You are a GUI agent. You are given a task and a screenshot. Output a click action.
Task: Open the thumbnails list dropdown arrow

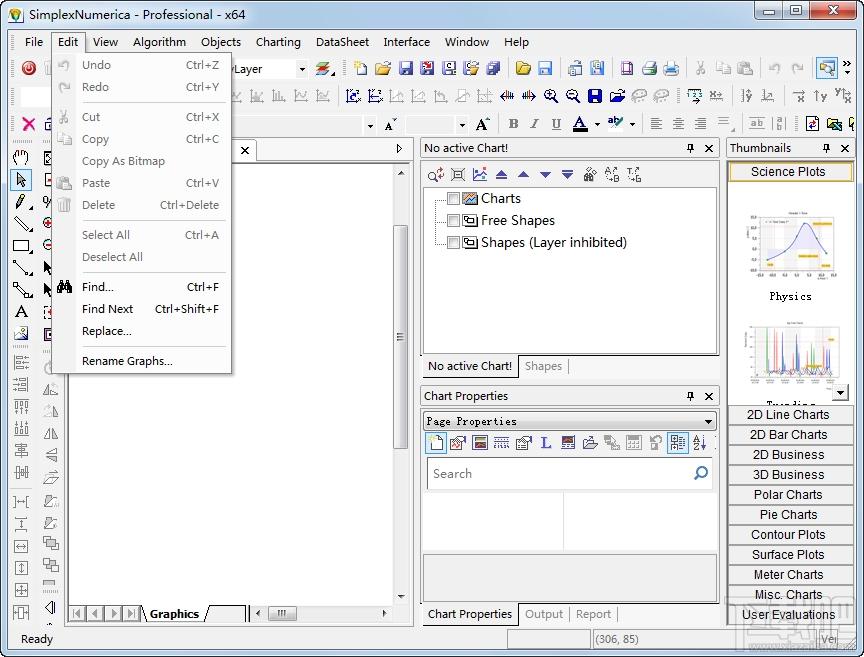pos(840,392)
